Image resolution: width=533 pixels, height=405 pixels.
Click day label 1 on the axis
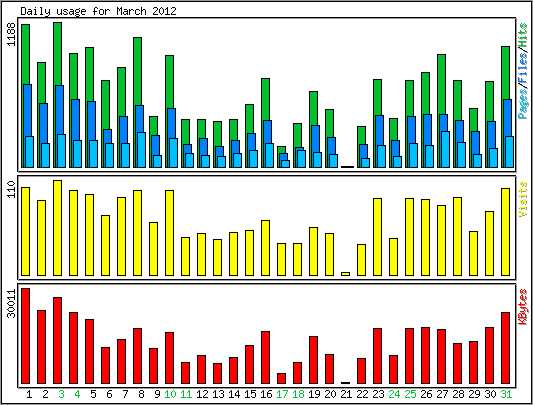(x=29, y=394)
